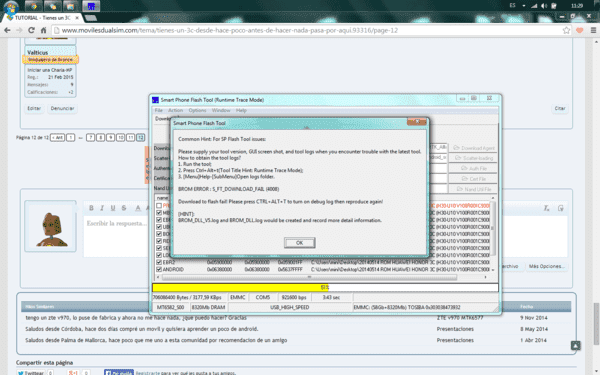Viewport: 600px width, 375px height.
Task: Click the Bold icon in reply editor
Action: (x=91, y=208)
